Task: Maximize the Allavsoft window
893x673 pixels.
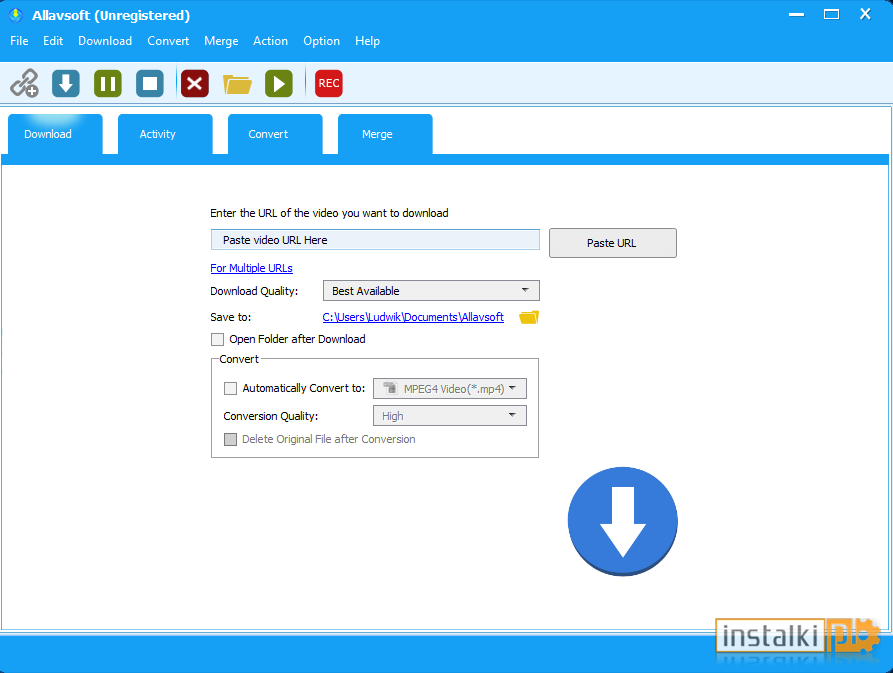Action: pos(831,15)
